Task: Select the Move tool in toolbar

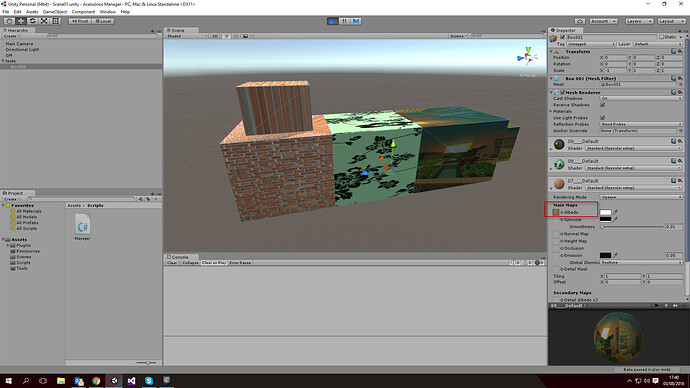Action: coord(21,21)
